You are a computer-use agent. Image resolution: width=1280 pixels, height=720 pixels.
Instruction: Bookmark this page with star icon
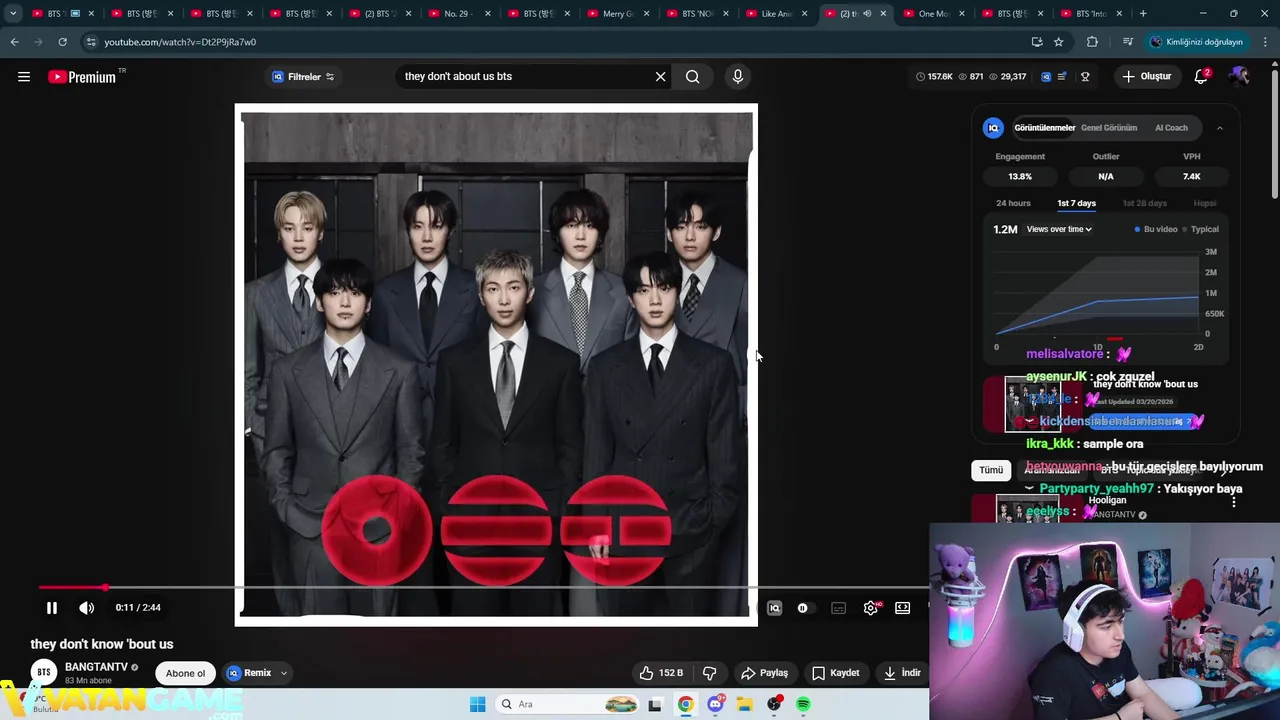(1059, 42)
